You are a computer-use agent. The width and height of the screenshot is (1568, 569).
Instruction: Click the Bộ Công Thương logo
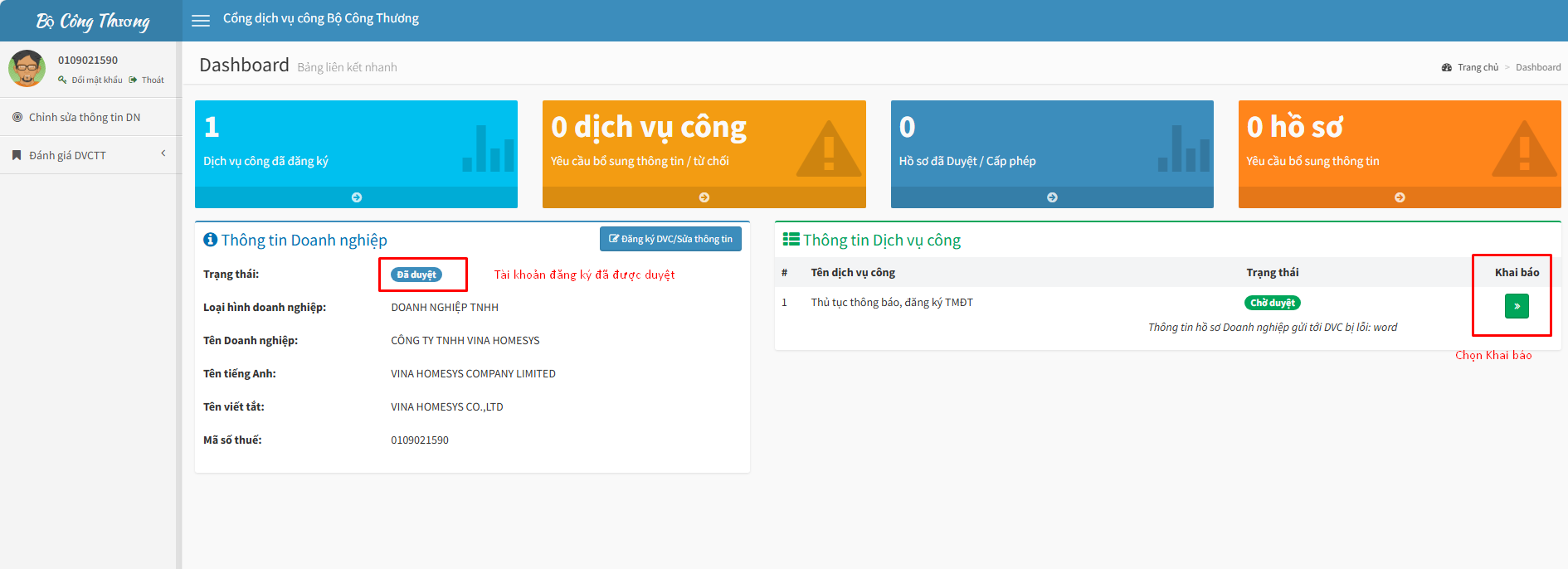pyautogui.click(x=92, y=21)
